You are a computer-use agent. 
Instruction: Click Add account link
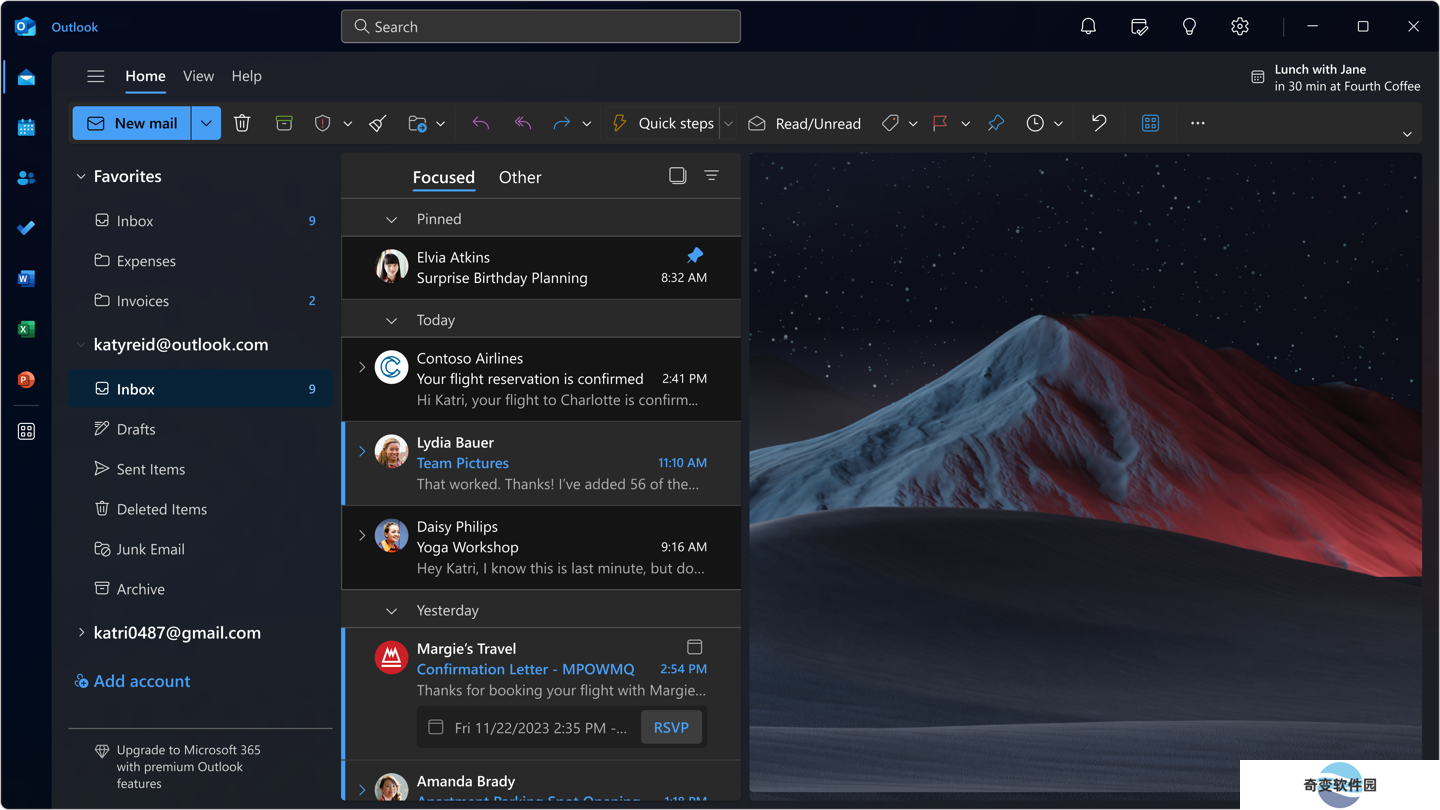[x=132, y=681]
